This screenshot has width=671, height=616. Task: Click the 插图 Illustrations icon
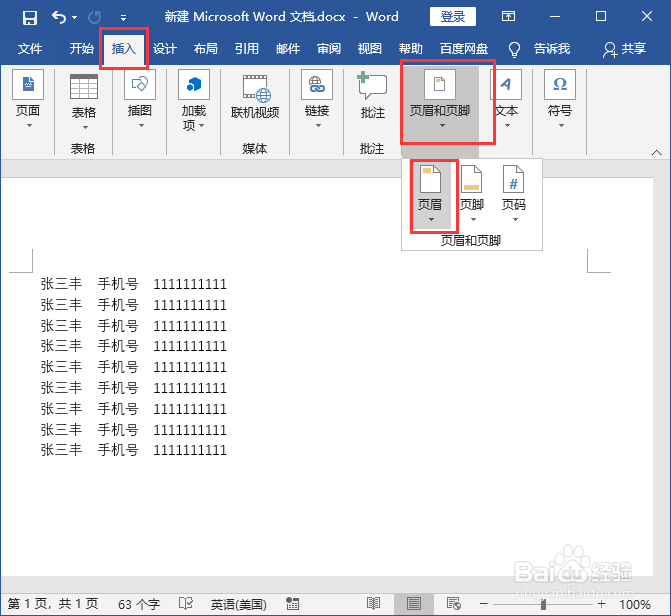pos(140,84)
